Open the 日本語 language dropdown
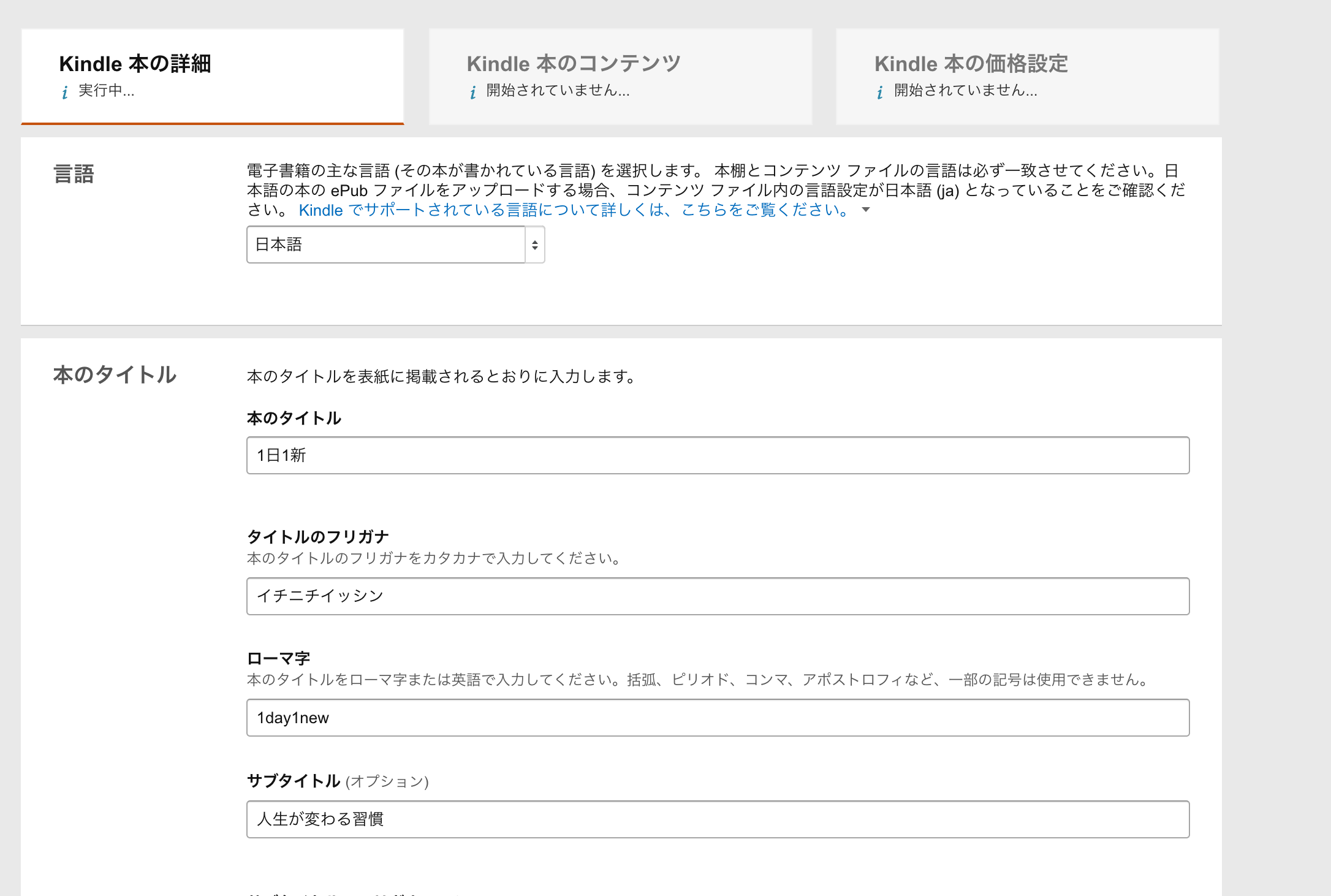 click(x=395, y=245)
